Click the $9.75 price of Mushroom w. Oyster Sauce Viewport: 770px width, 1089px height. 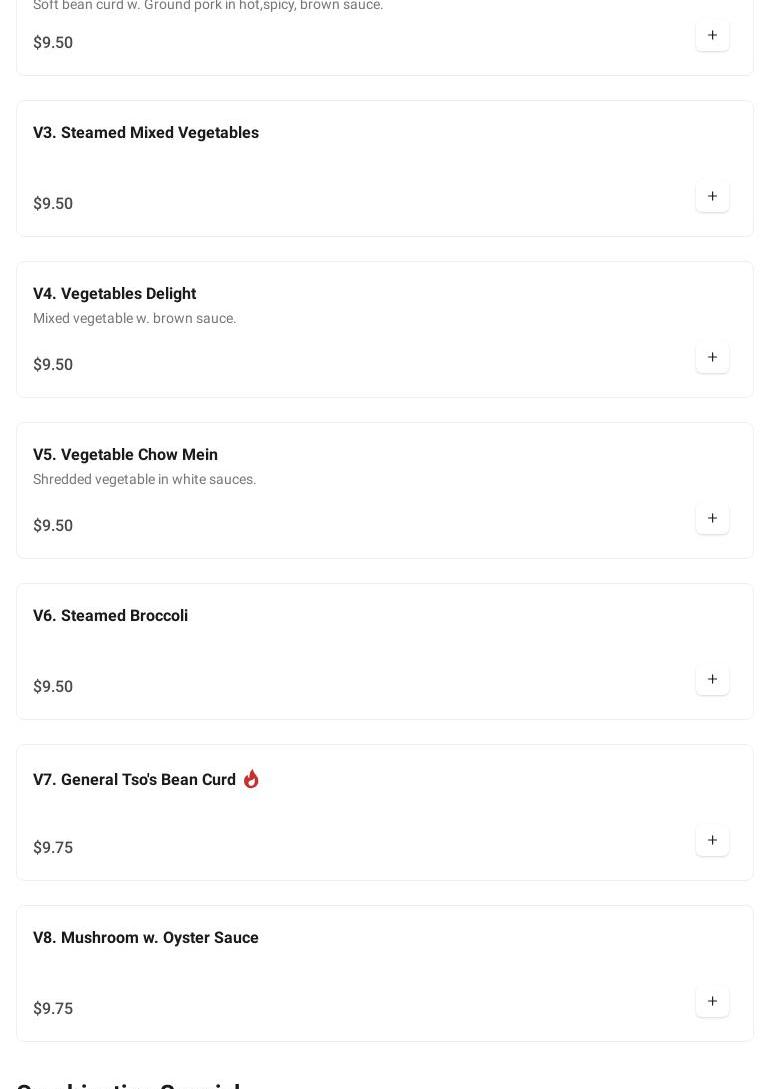[53, 1009]
